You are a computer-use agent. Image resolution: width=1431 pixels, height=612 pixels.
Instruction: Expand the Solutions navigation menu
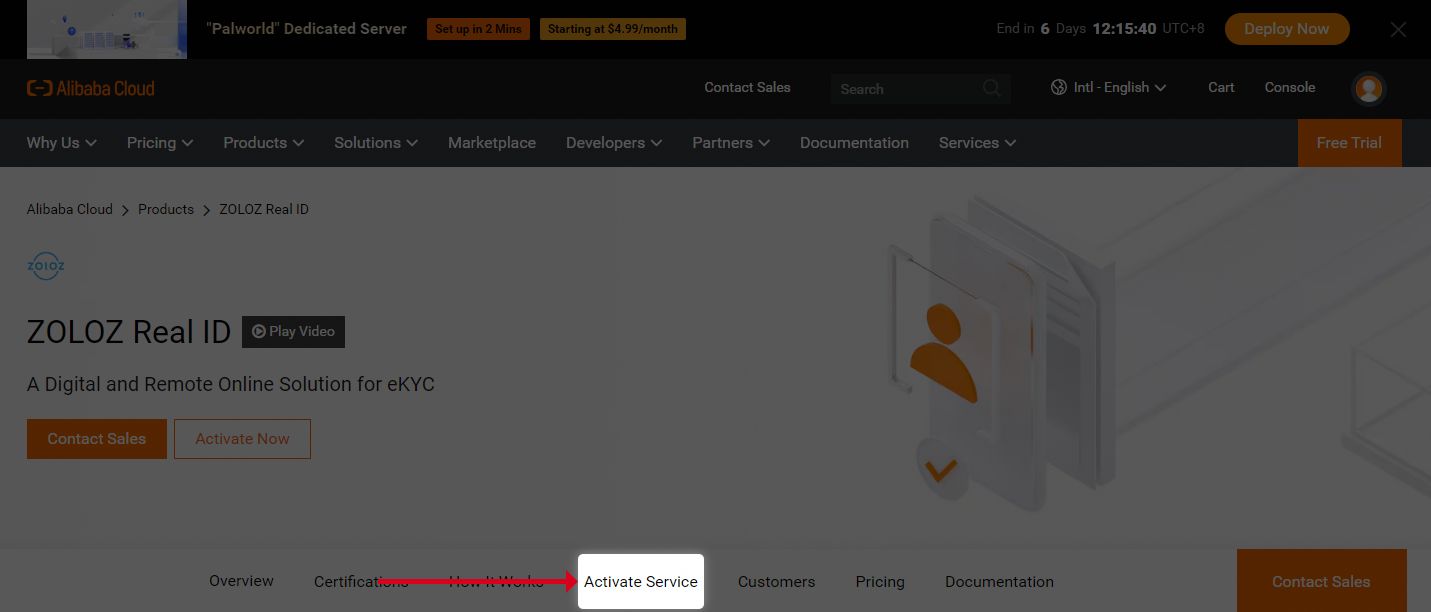tap(376, 143)
